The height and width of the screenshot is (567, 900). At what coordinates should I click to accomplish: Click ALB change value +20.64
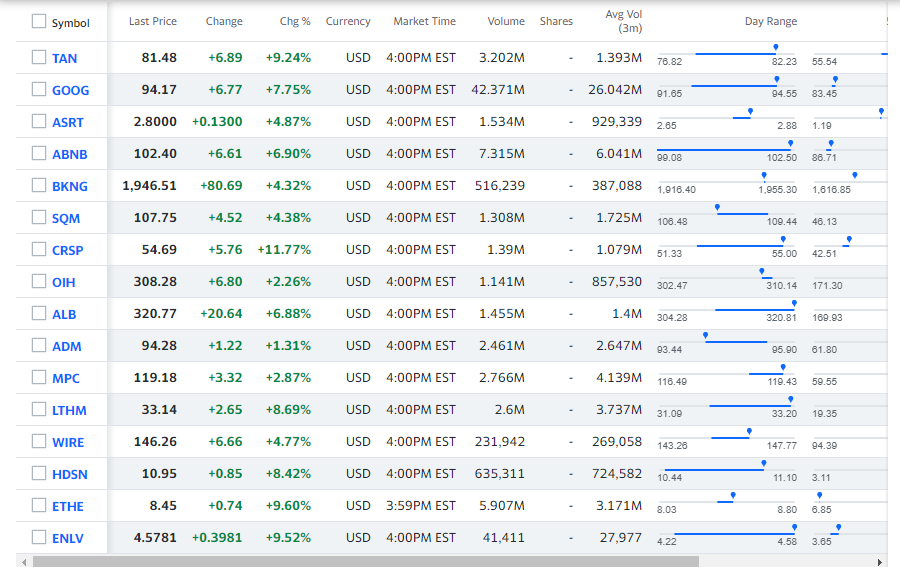221,313
